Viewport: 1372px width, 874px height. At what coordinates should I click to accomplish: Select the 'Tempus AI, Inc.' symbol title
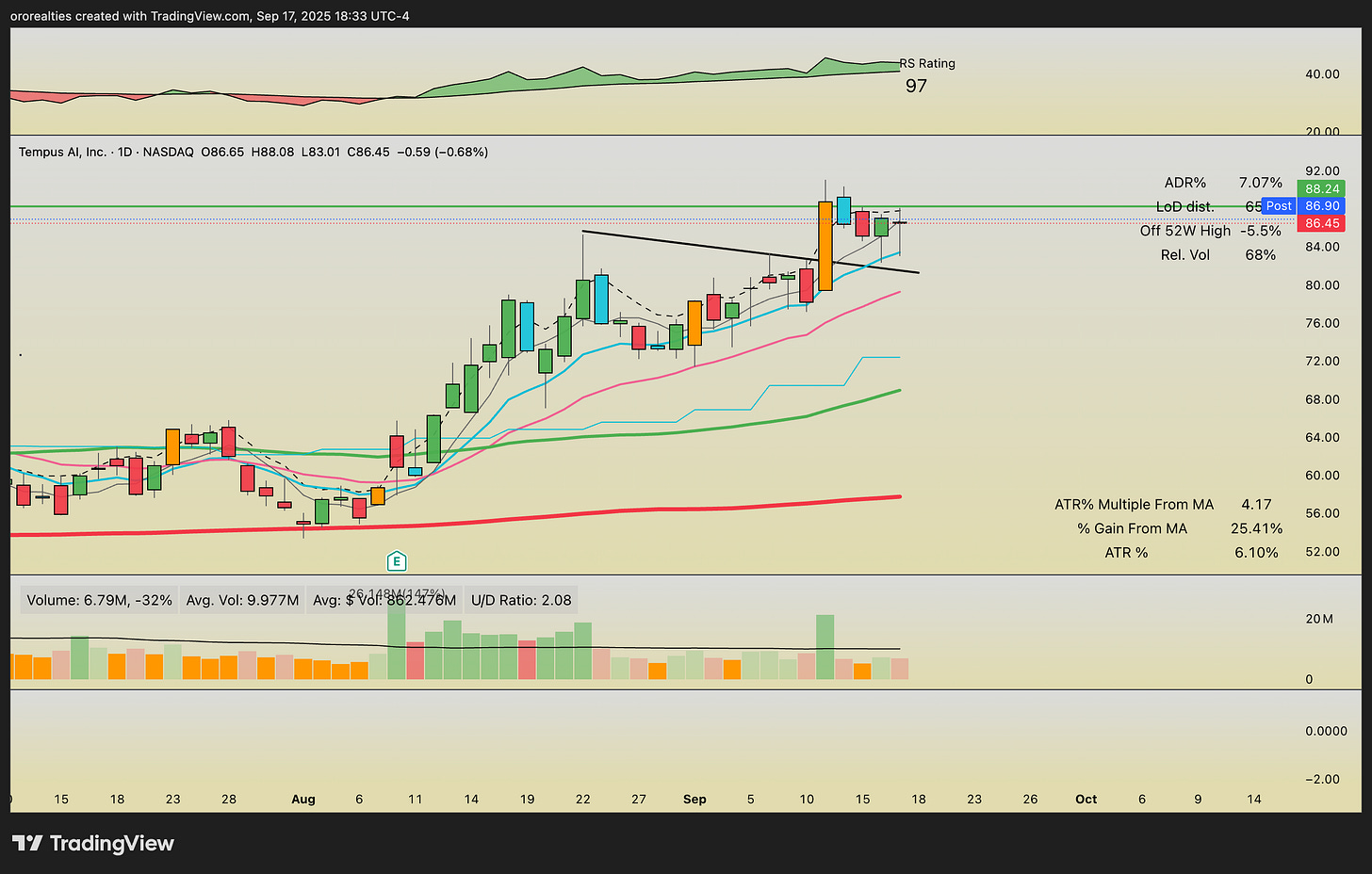(x=62, y=152)
